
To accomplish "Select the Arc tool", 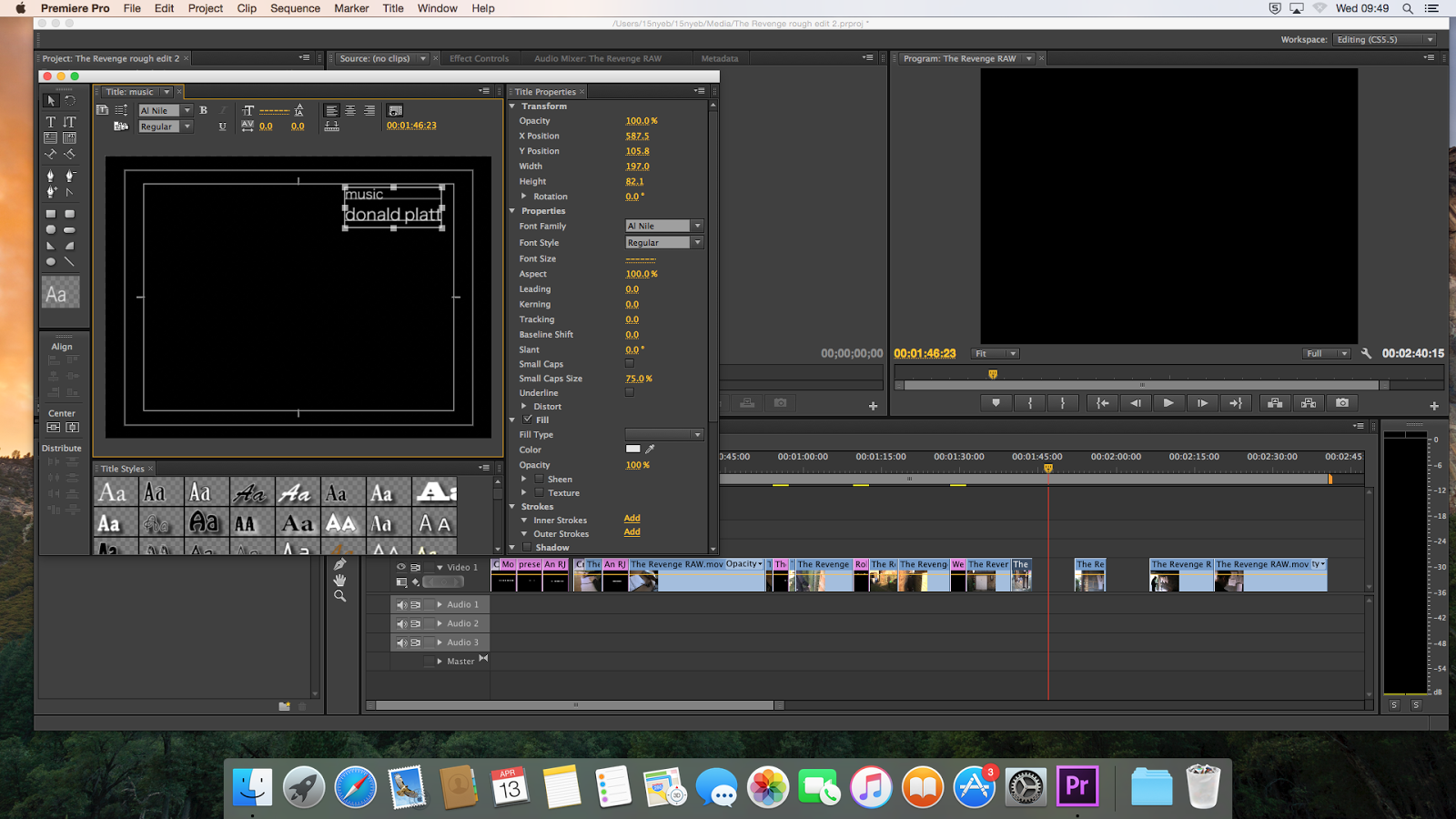I will [69, 246].
